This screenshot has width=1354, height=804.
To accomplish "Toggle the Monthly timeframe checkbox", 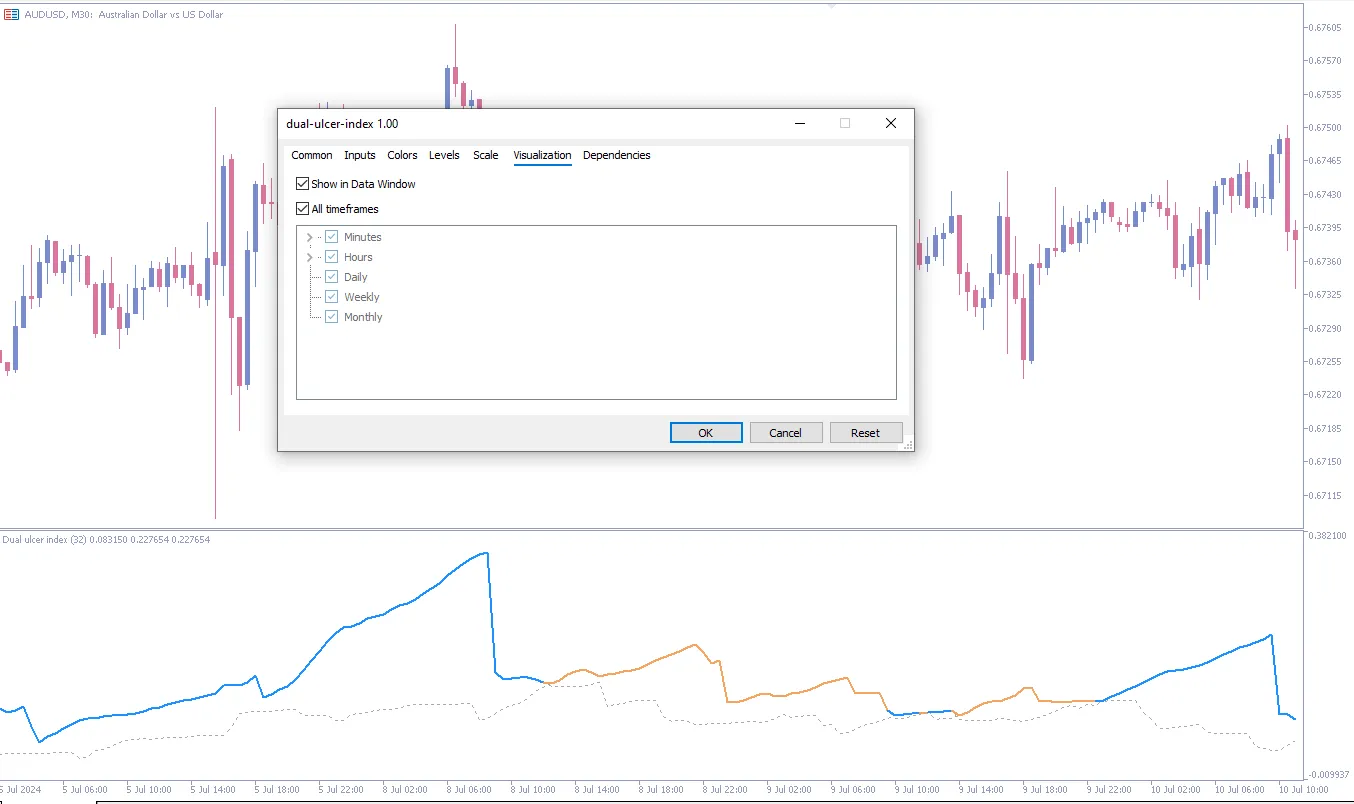I will coord(332,317).
